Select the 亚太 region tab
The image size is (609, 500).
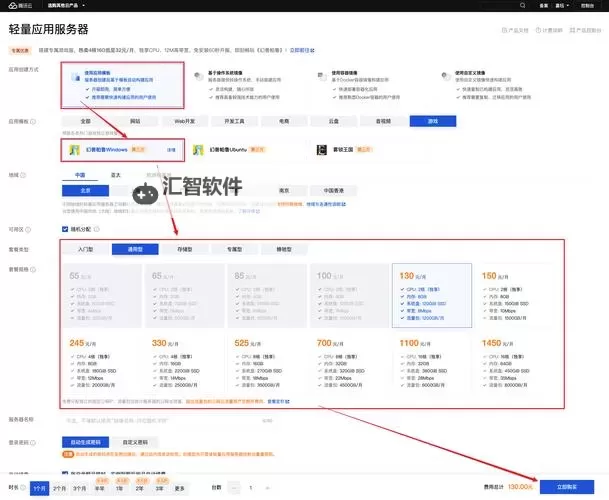(116, 175)
